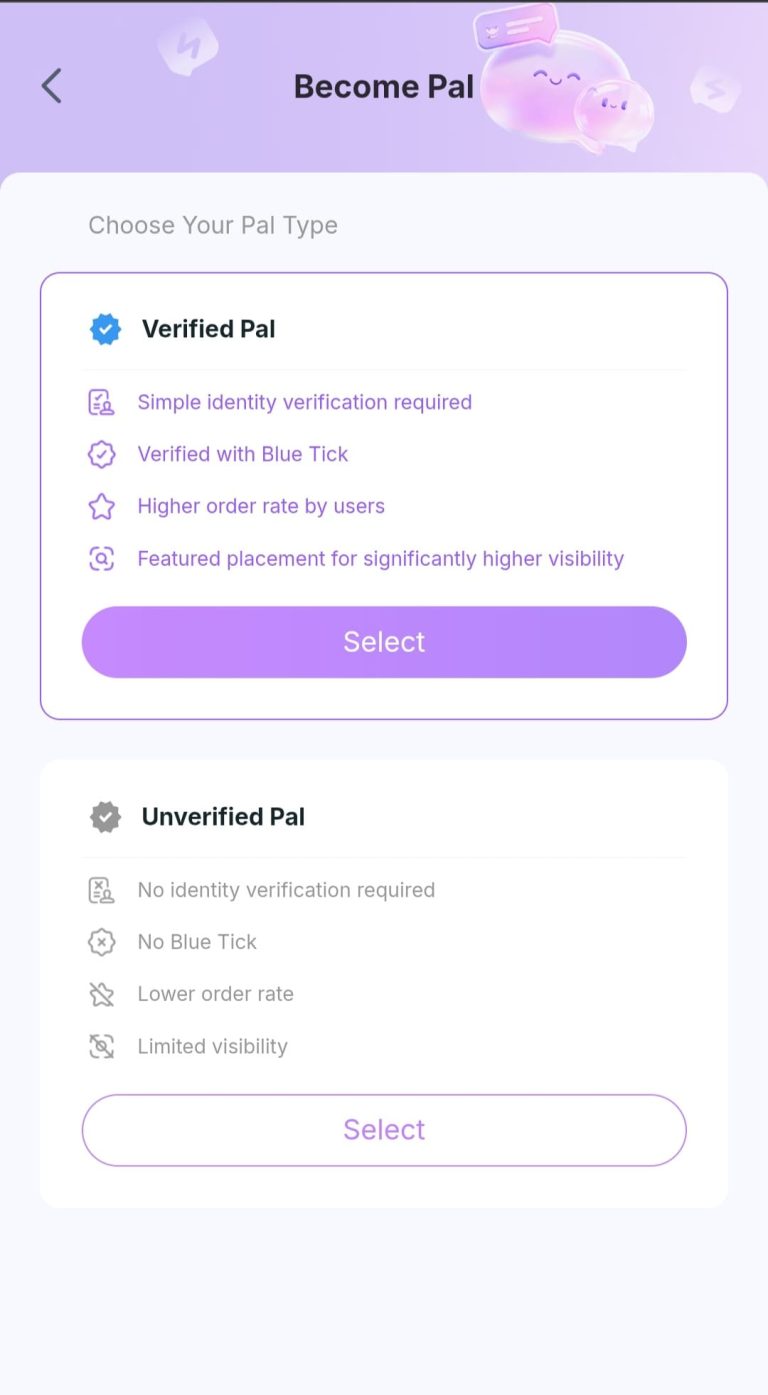Tap the No Blue Tick icon

tap(101, 942)
